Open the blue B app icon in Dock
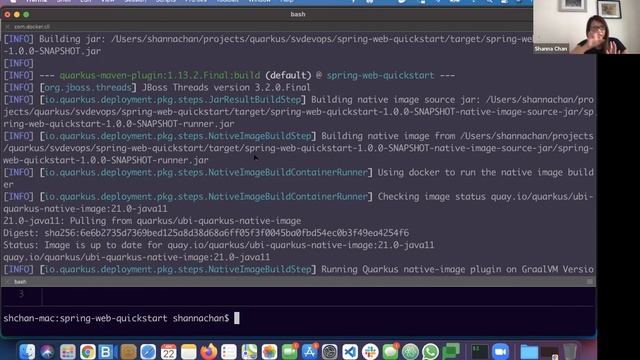The height and width of the screenshot is (360, 640). coord(106,351)
